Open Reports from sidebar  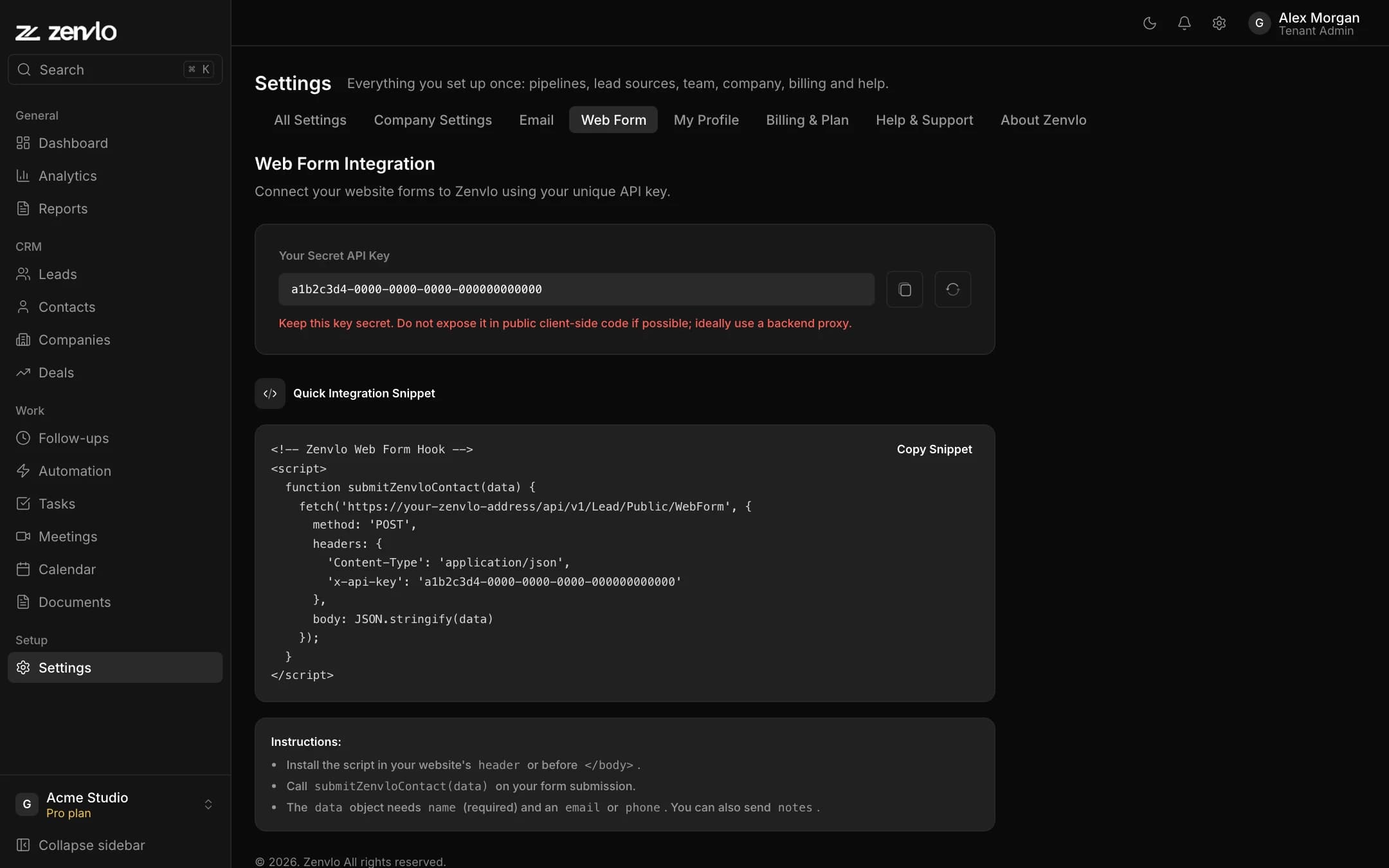[x=115, y=208]
